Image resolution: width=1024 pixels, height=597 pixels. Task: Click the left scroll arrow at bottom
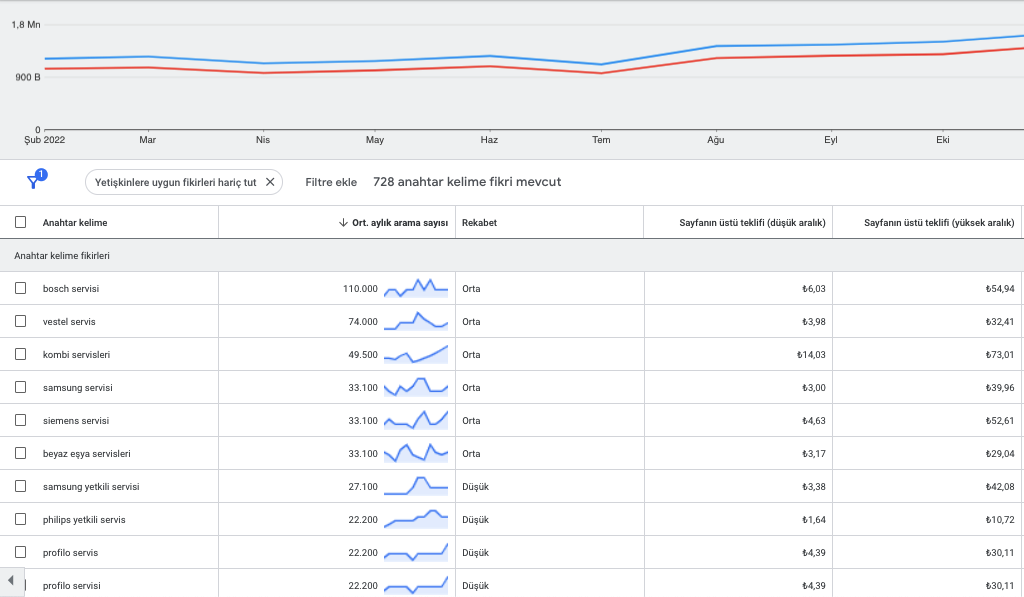click(11, 581)
